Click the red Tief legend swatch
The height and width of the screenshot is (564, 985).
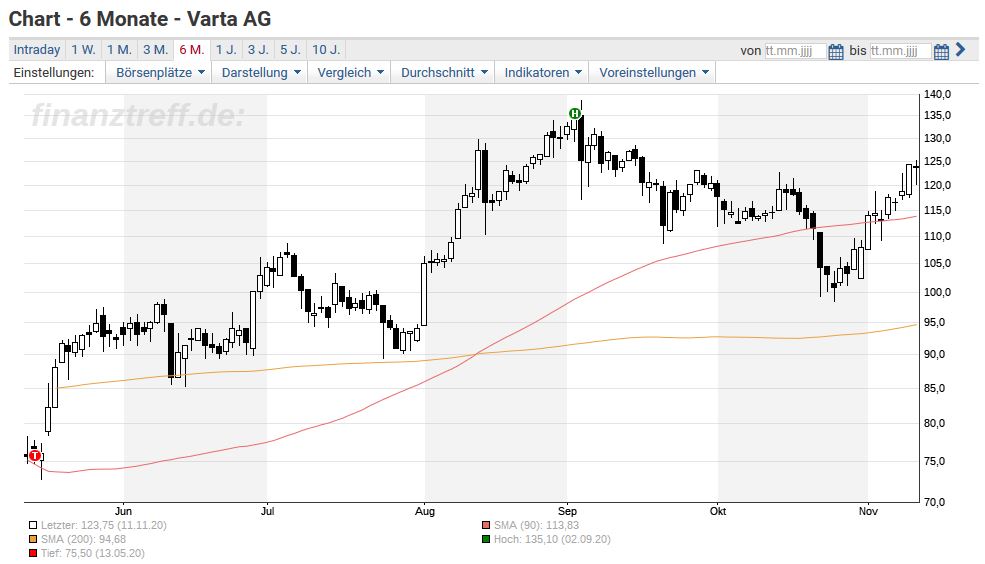point(33,554)
